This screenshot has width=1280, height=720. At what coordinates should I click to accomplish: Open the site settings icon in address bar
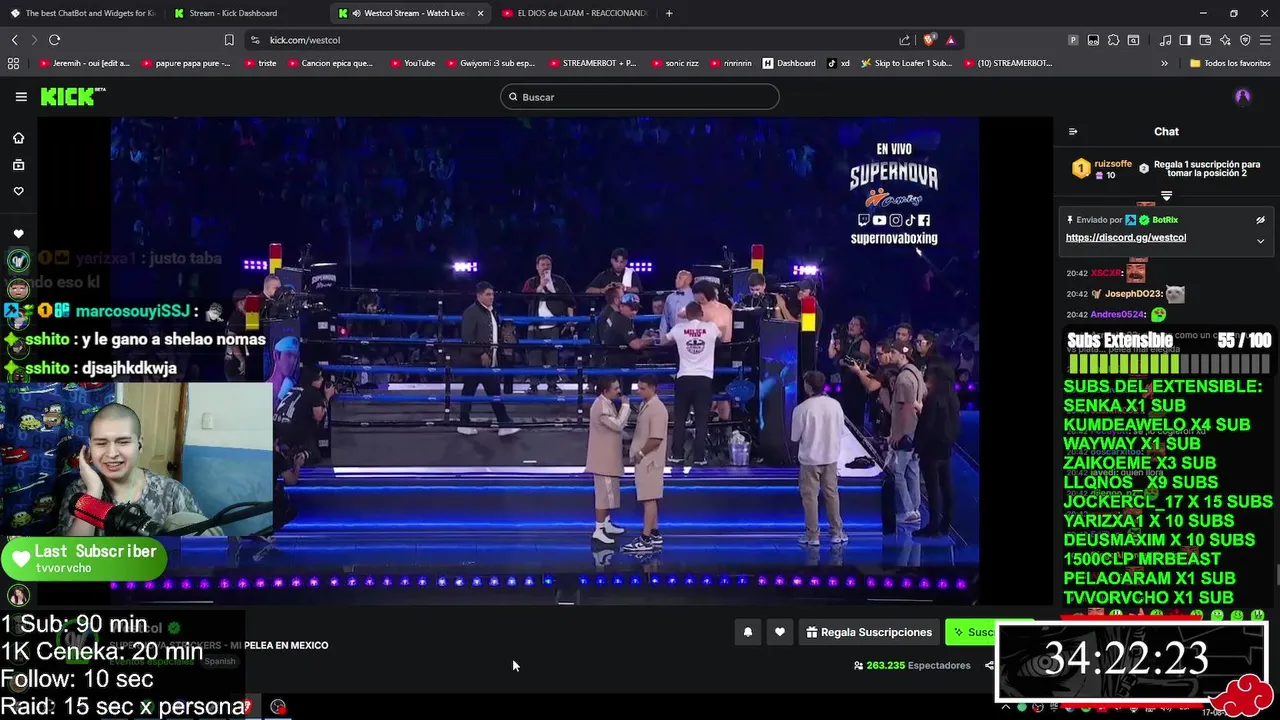click(x=255, y=40)
